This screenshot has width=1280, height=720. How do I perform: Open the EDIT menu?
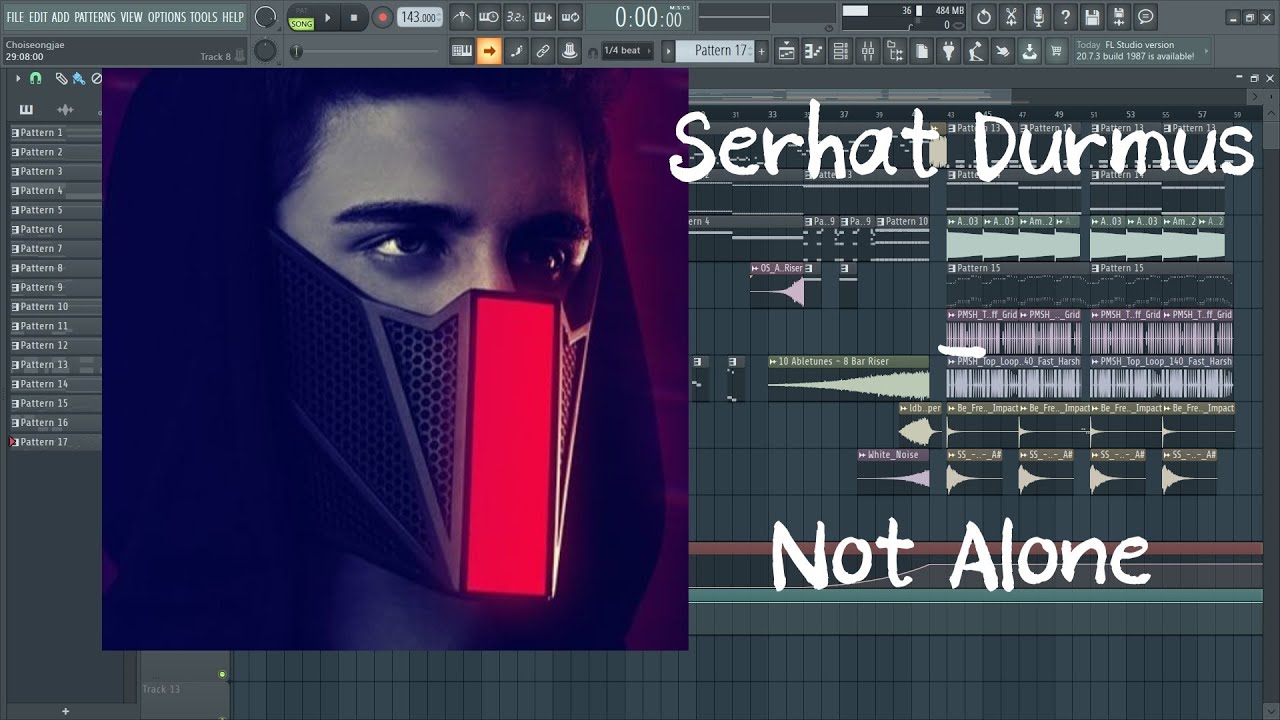(x=38, y=17)
